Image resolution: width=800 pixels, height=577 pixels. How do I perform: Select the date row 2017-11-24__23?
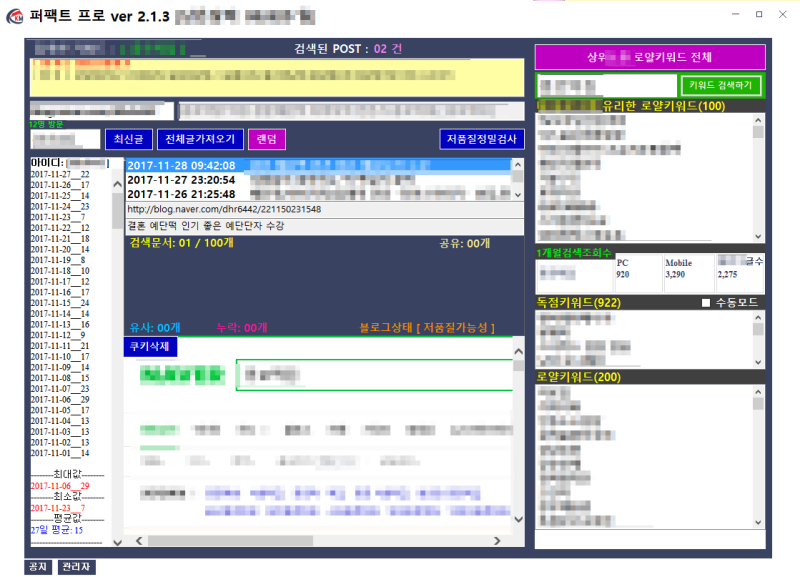click(60, 207)
